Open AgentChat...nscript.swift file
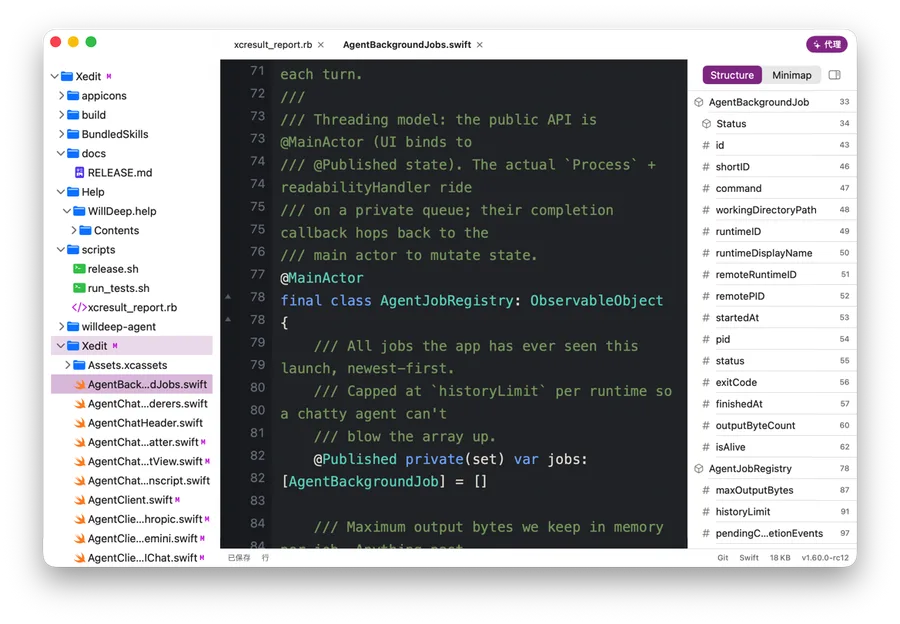 [132, 480]
